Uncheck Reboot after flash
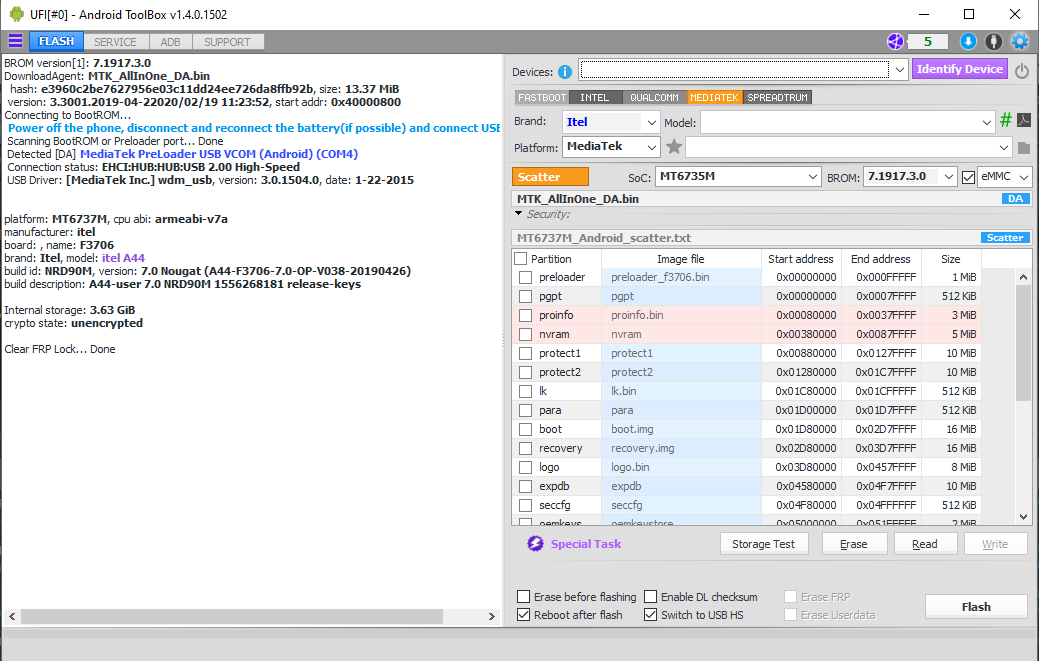 (x=523, y=615)
